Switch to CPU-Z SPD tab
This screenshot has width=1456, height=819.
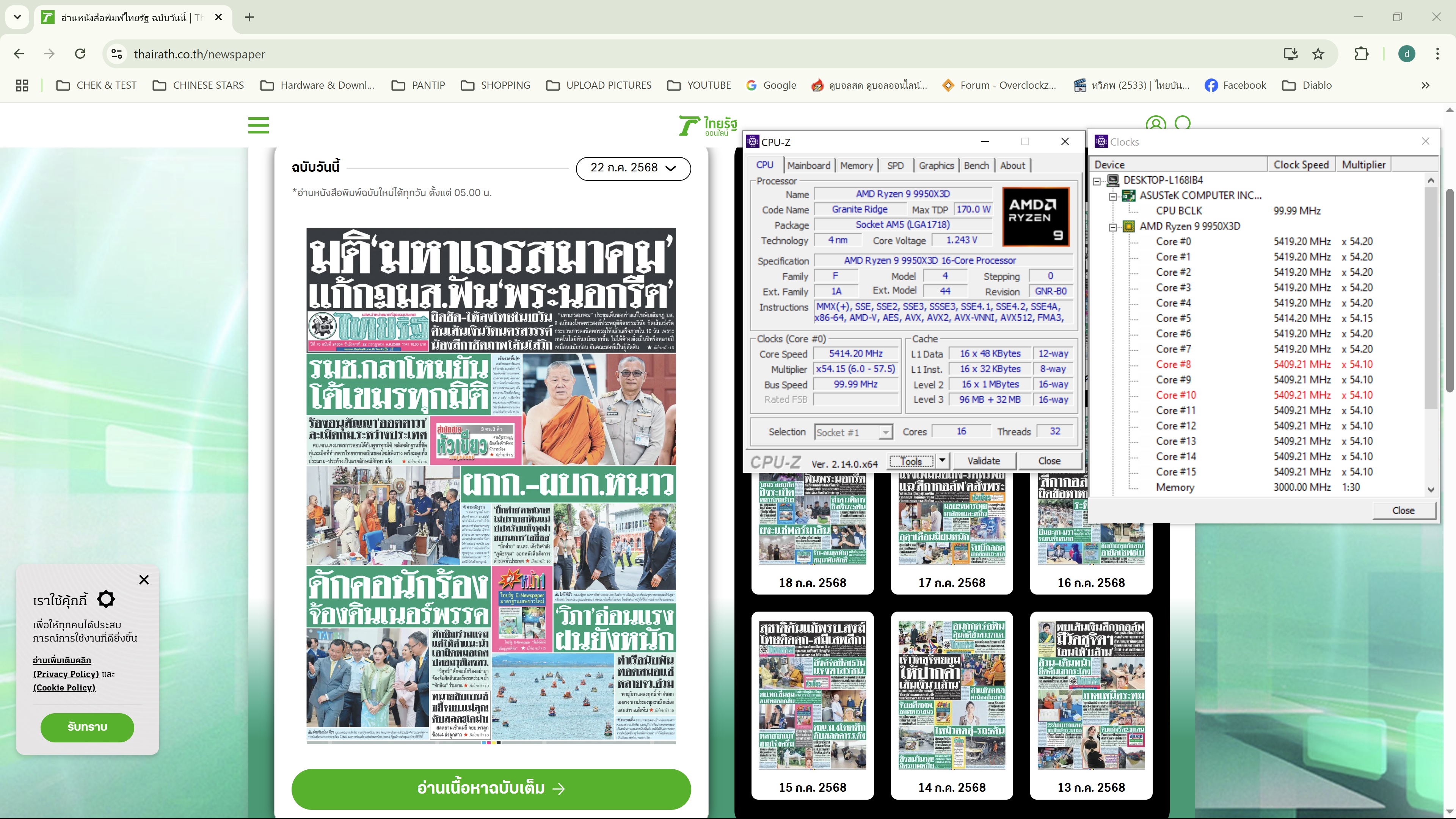895,166
